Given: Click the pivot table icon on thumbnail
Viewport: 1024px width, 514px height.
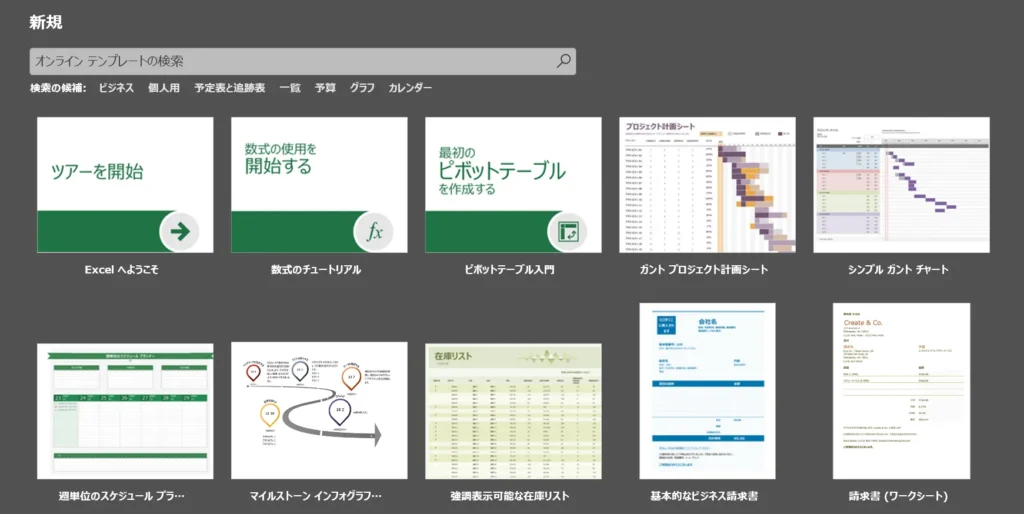Looking at the screenshot, I should 567,232.
